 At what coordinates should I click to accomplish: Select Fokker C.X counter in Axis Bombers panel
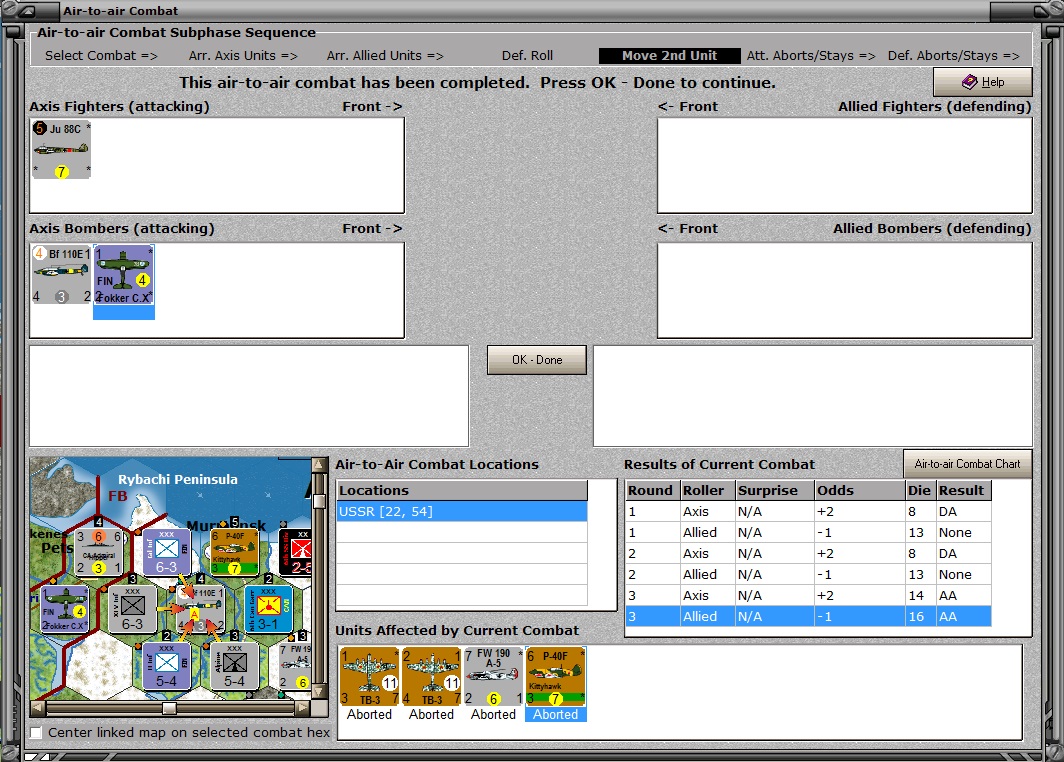[x=124, y=275]
